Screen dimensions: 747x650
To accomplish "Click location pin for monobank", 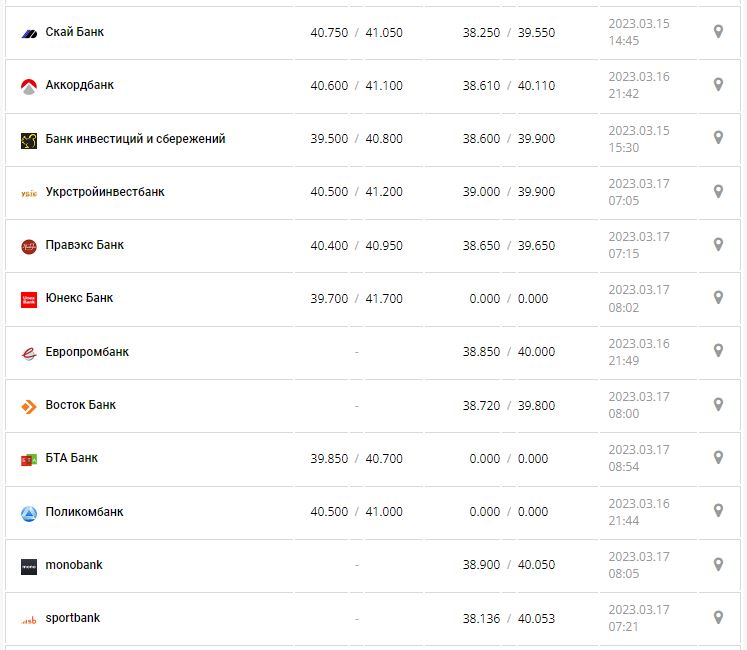I will (x=718, y=564).
